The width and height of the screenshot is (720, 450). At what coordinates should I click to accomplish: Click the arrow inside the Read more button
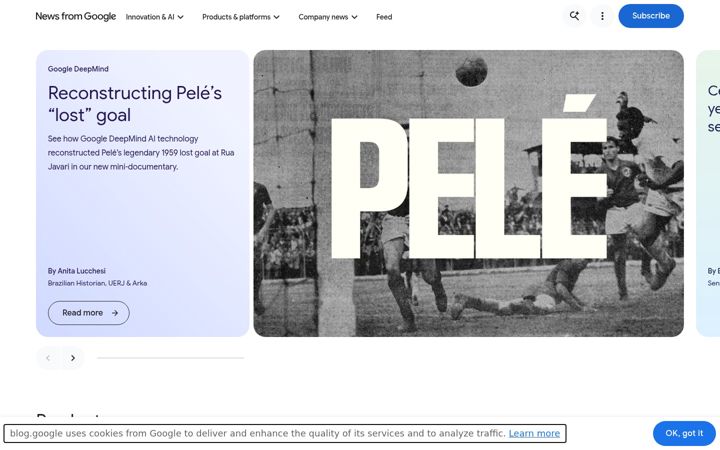pyautogui.click(x=115, y=313)
